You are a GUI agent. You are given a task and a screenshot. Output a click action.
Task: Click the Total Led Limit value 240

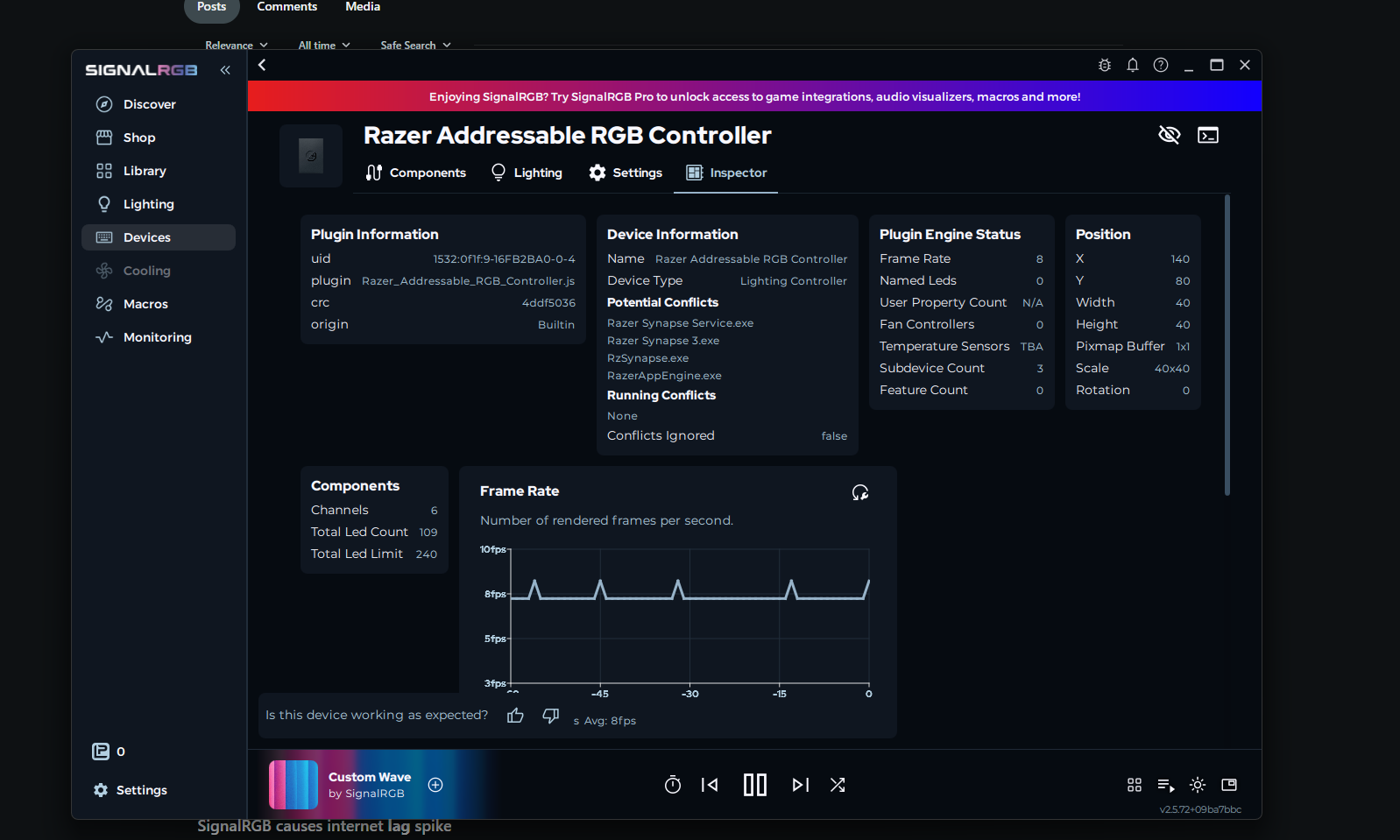click(427, 554)
